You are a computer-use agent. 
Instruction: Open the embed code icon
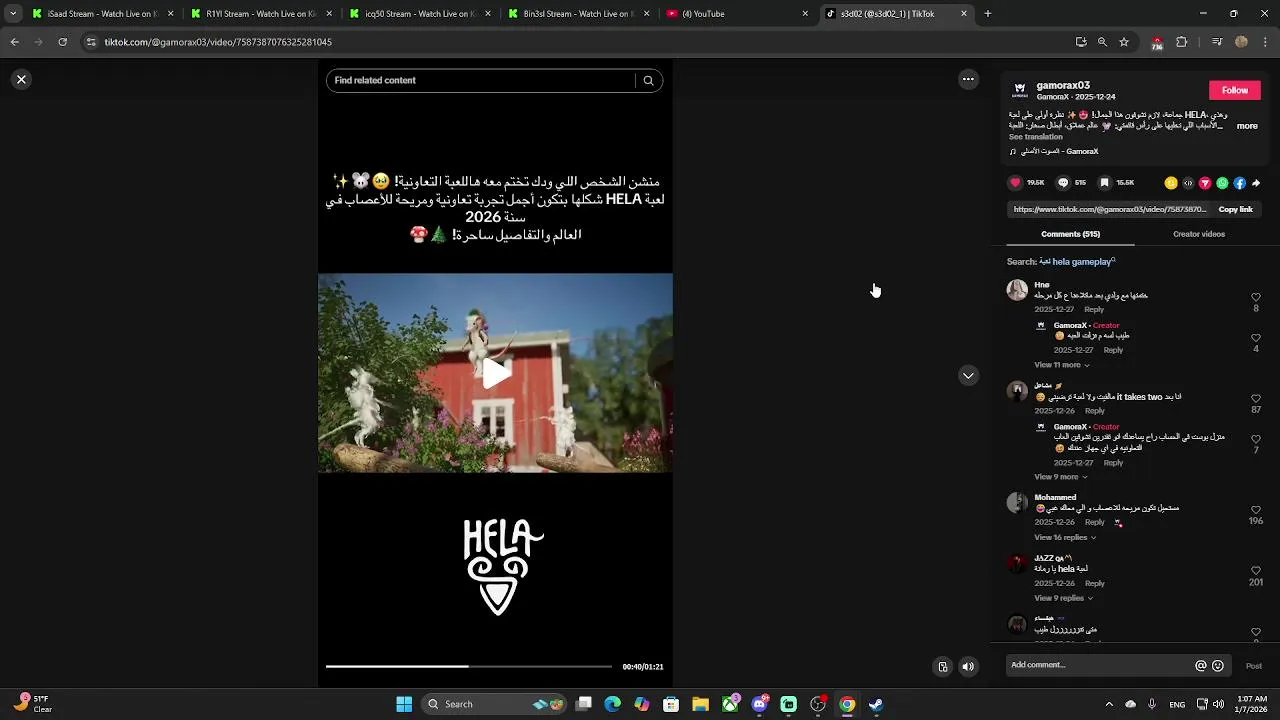[1188, 183]
